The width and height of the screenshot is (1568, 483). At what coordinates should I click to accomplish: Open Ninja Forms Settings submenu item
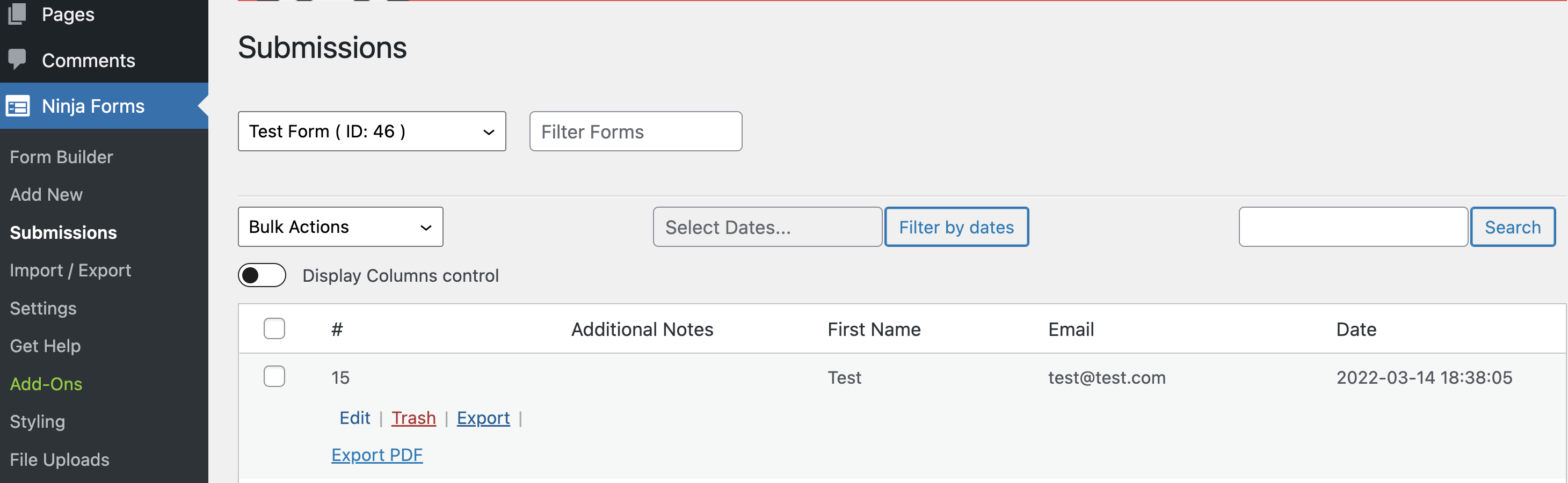(x=43, y=309)
